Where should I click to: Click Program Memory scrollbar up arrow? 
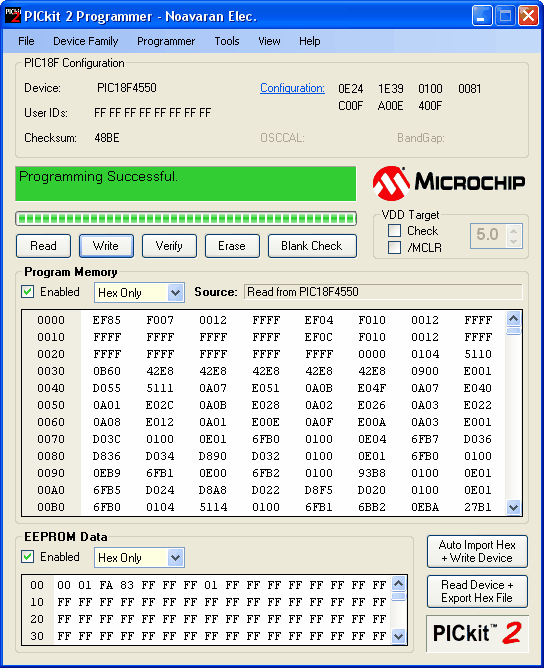[513, 318]
